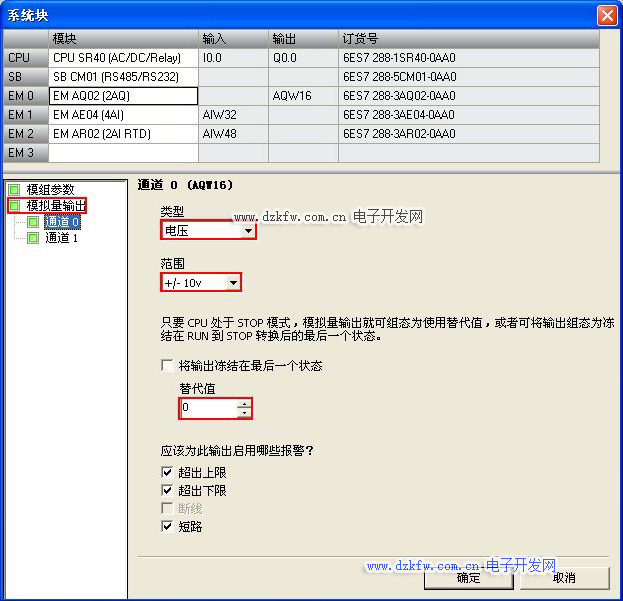Click green icon beside 通道 0
Screen dimensions: 623x601
33,222
